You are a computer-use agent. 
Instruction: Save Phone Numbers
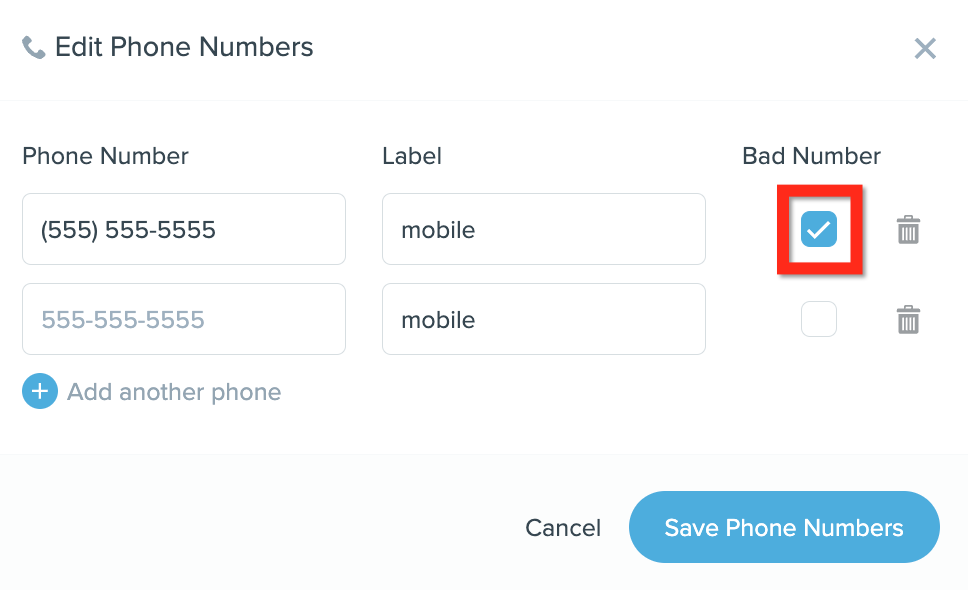(x=784, y=527)
